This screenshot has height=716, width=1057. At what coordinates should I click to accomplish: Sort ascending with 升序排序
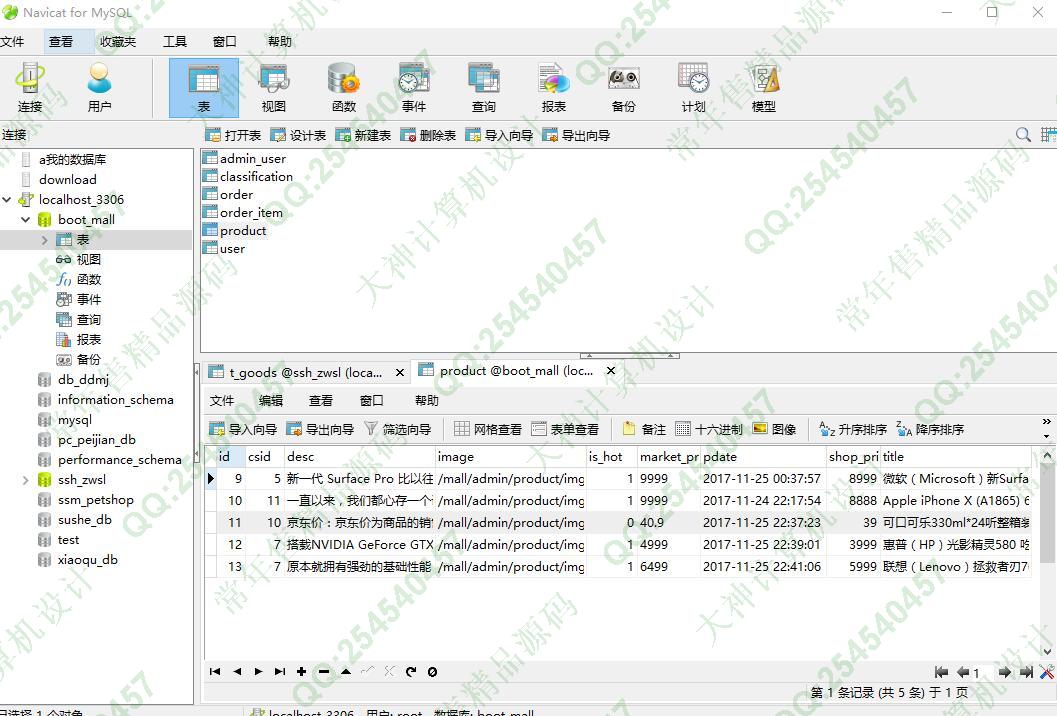coord(853,429)
